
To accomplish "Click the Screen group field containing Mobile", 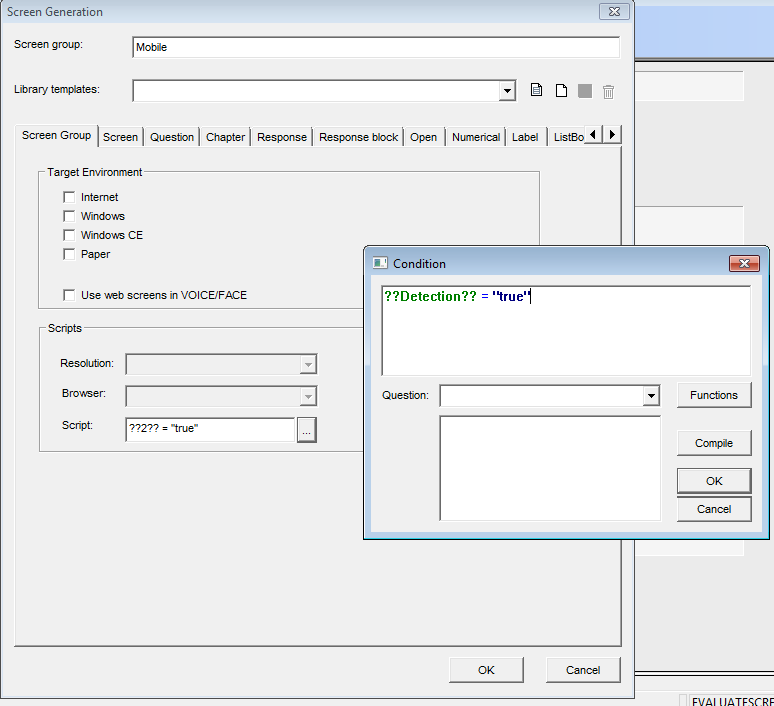I will (376, 47).
